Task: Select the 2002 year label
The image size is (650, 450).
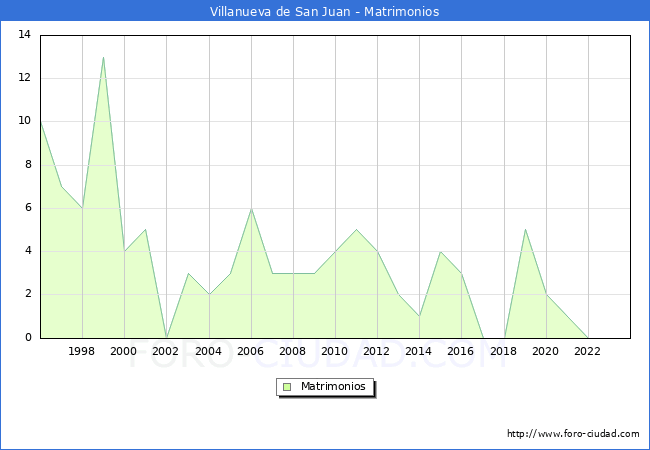Action: pos(166,352)
